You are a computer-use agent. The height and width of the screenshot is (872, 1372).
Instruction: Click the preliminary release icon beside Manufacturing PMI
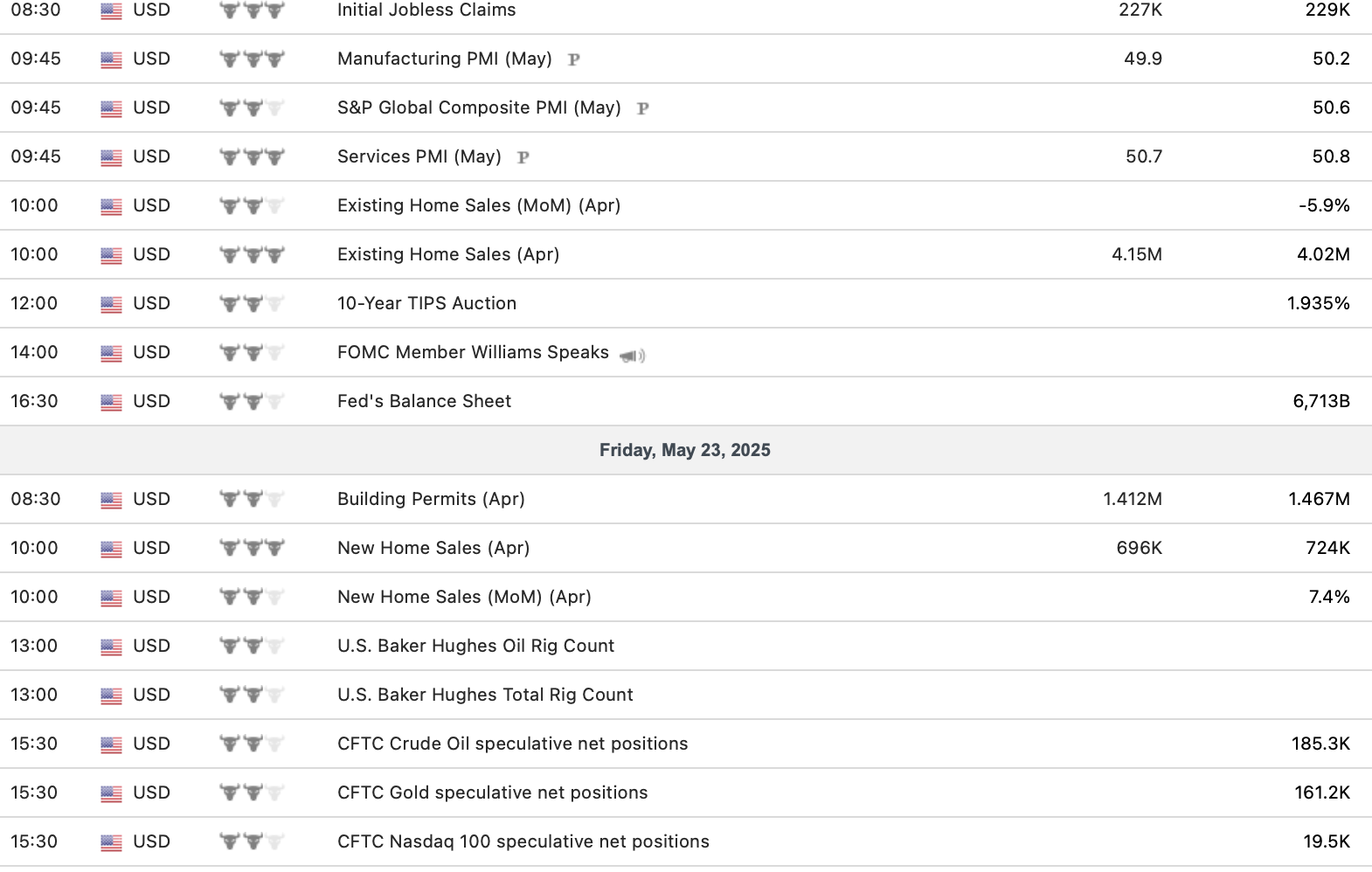573,59
